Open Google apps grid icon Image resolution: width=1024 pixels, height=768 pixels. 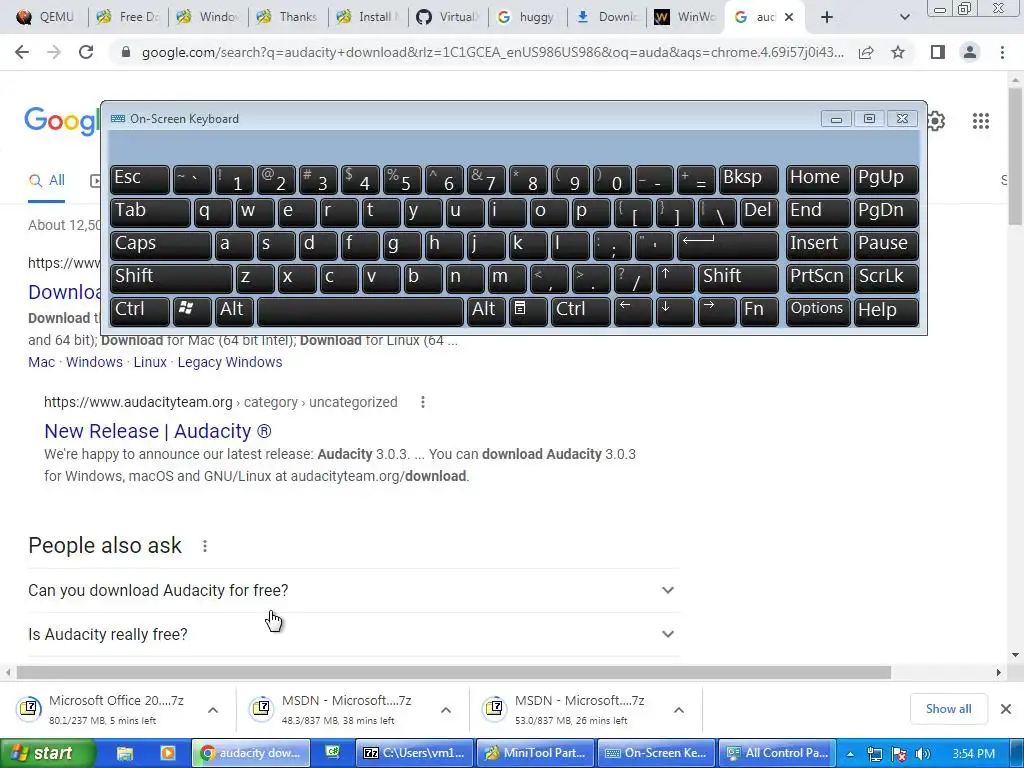point(980,121)
